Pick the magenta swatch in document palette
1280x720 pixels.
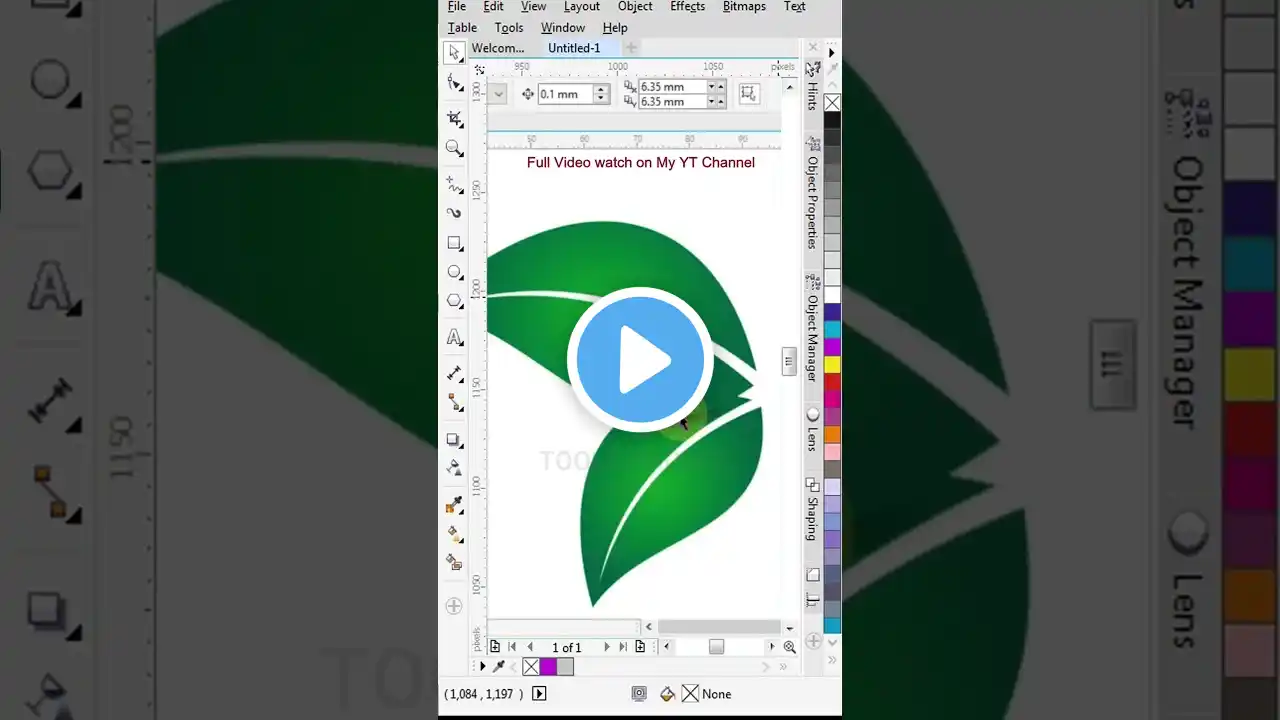(548, 667)
